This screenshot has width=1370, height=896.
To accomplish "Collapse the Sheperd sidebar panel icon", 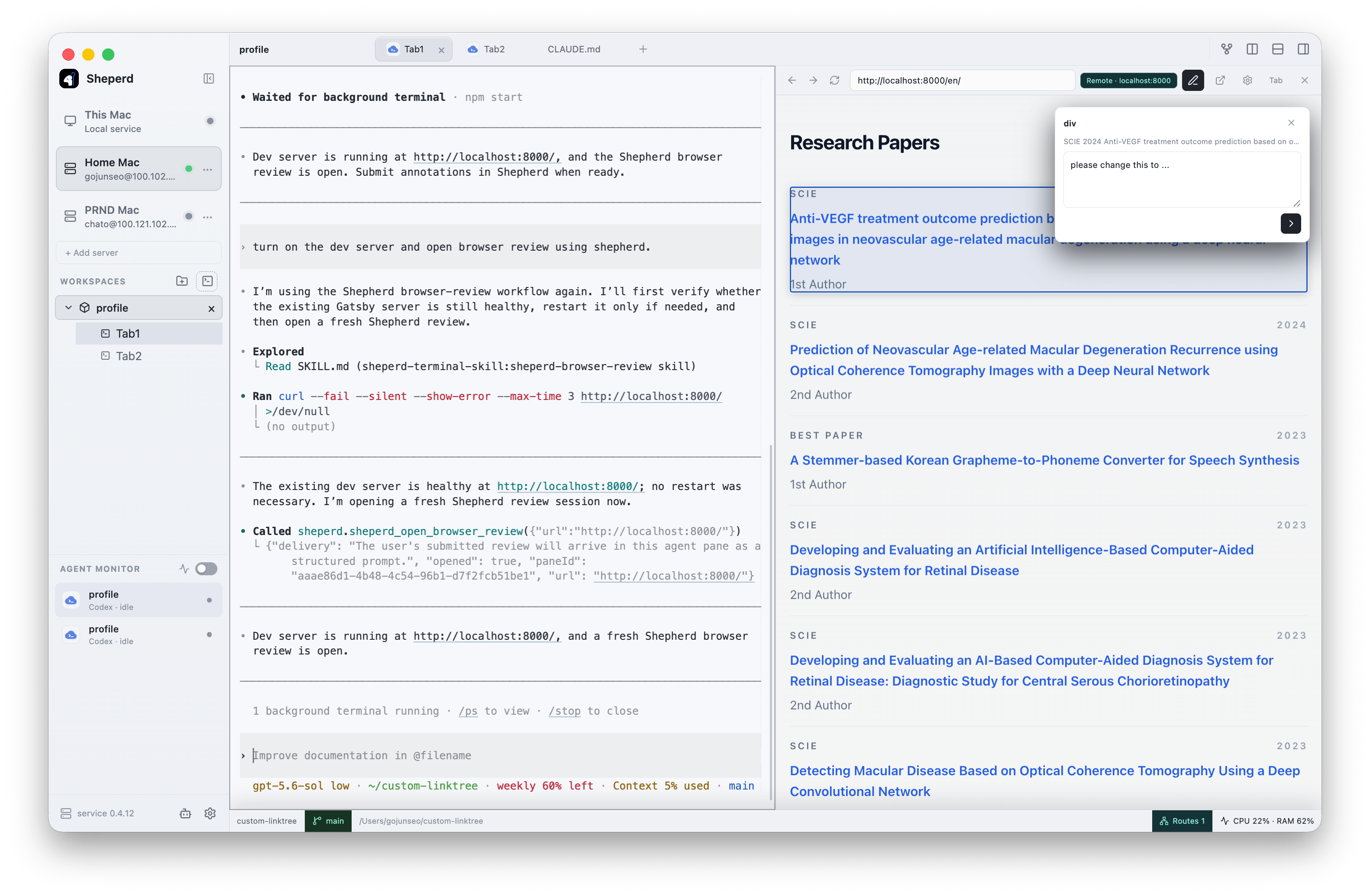I will (x=208, y=79).
